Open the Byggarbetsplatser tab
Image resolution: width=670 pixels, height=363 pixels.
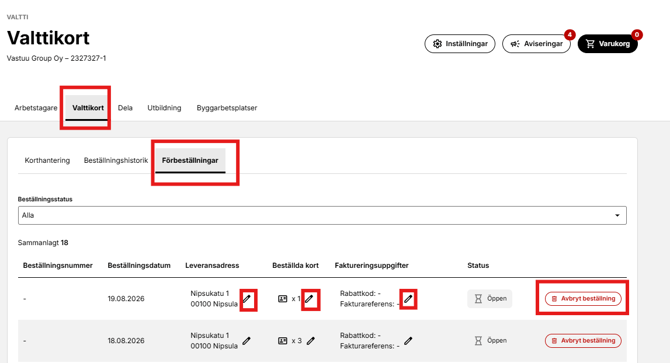(x=226, y=108)
